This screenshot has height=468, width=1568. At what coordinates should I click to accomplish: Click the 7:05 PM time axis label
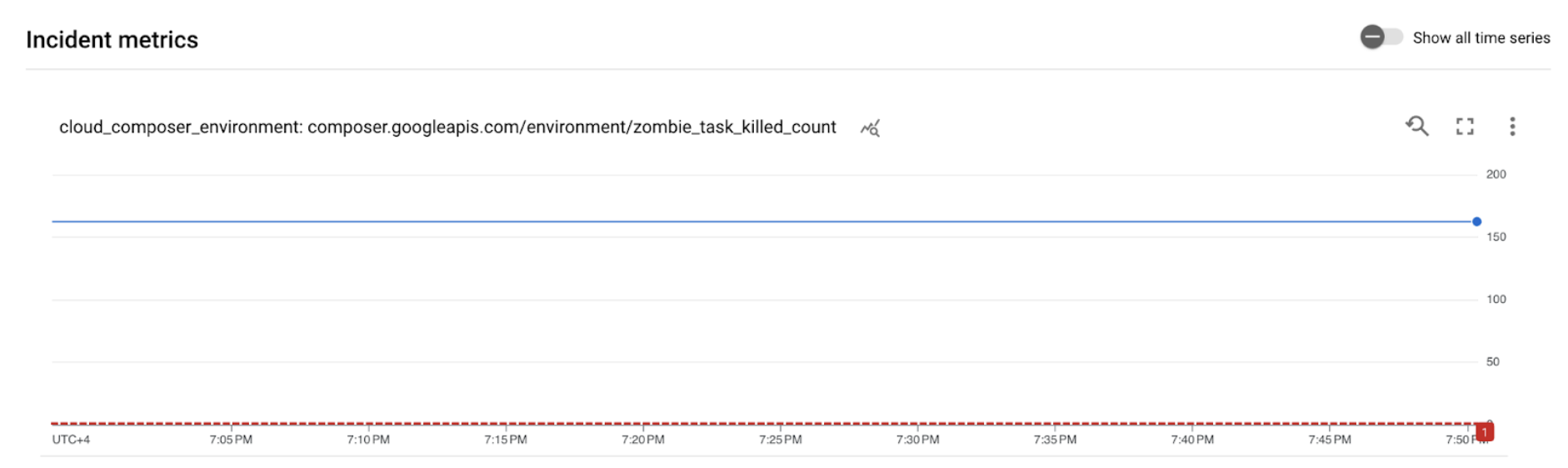coord(231,440)
